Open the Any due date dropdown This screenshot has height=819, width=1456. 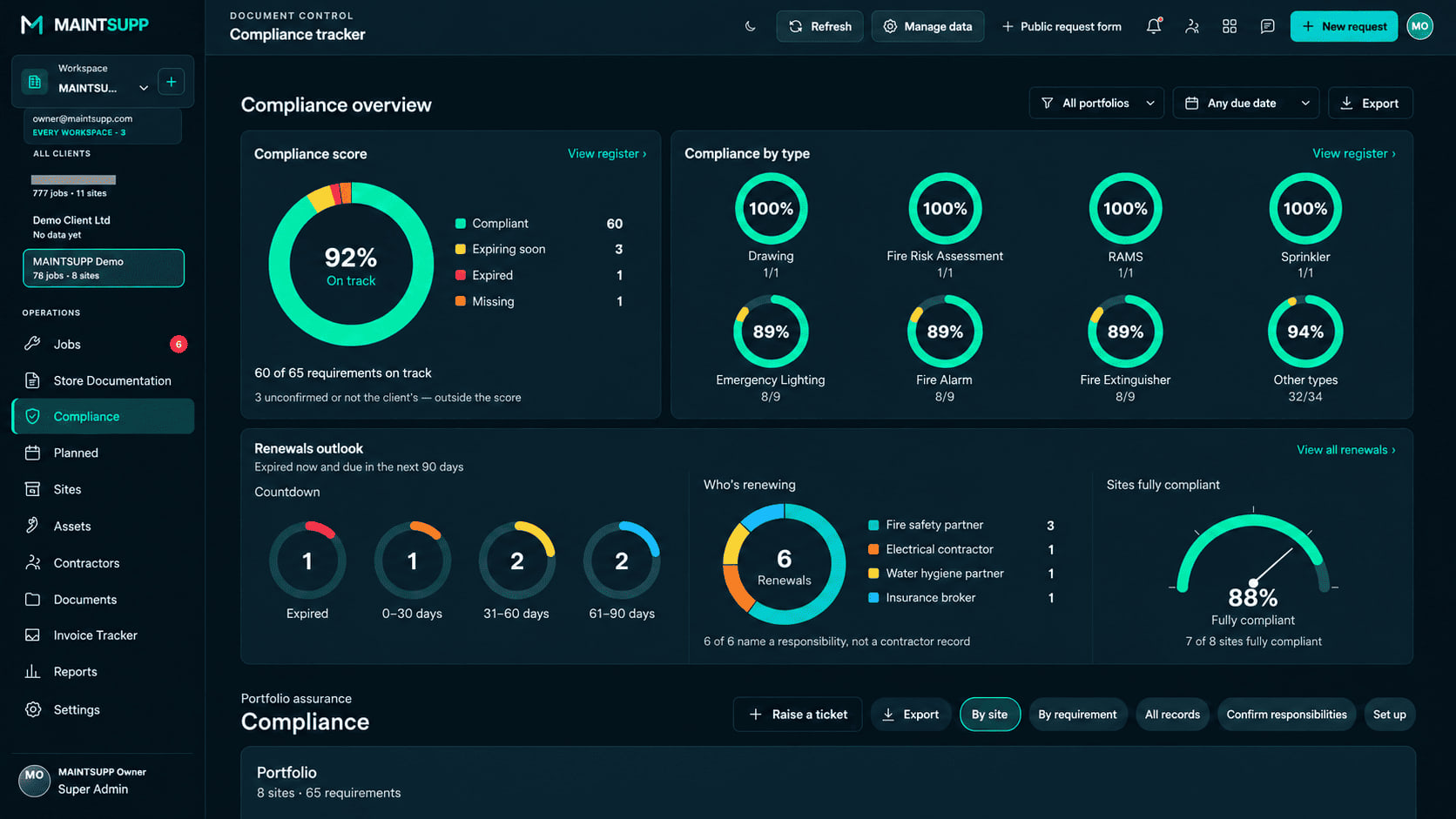(1246, 103)
